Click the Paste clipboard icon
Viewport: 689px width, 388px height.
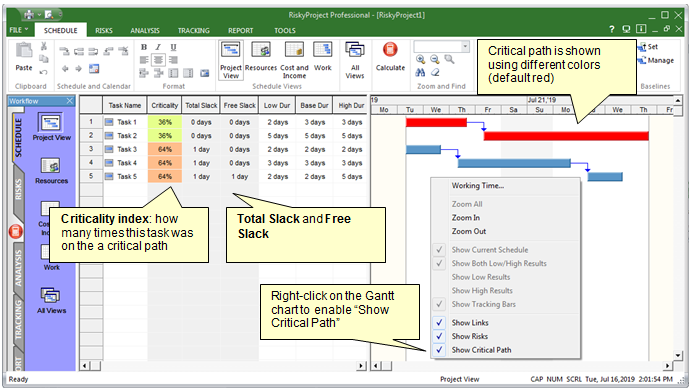coord(24,56)
